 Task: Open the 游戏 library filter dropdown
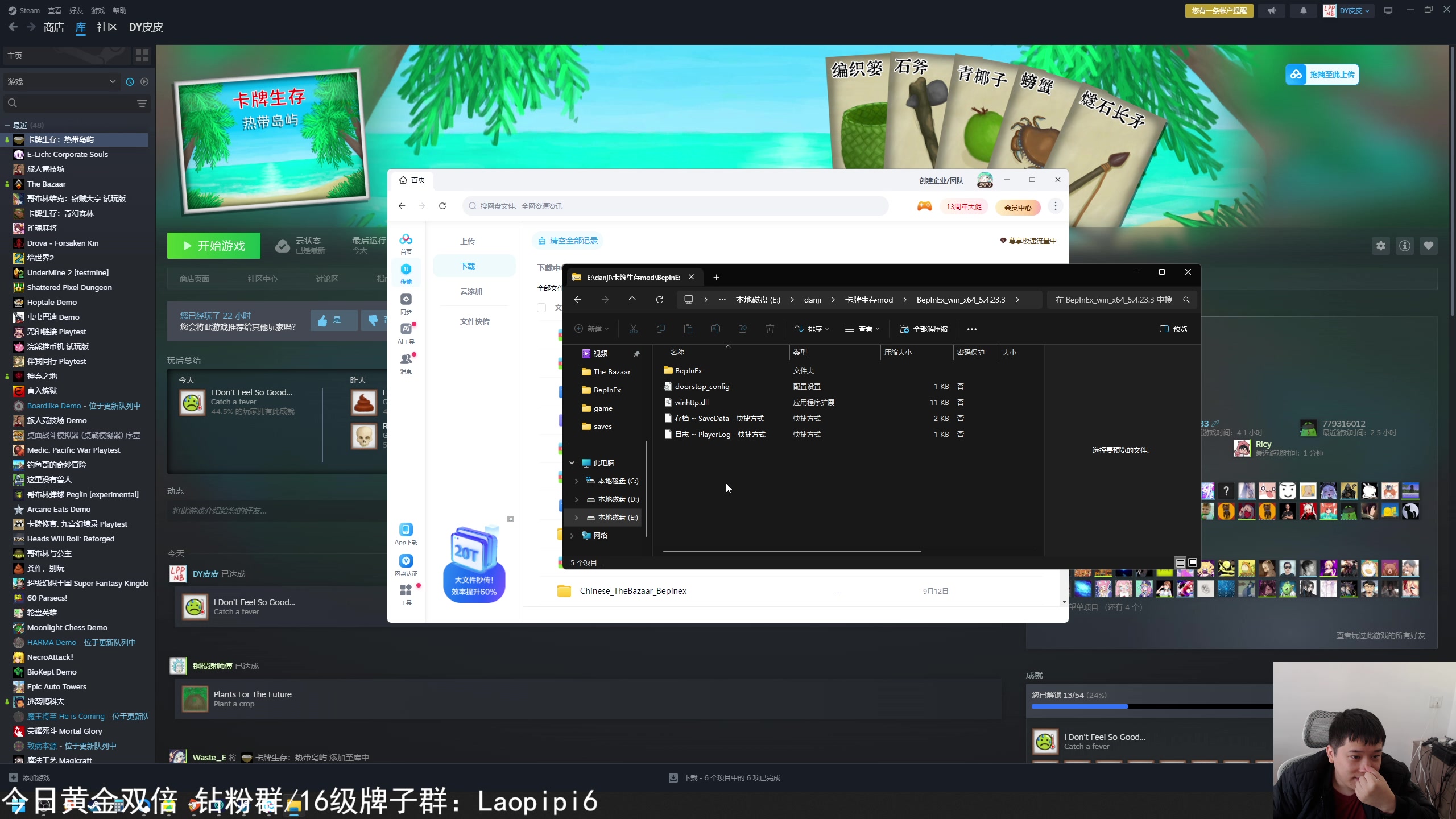tap(61, 82)
